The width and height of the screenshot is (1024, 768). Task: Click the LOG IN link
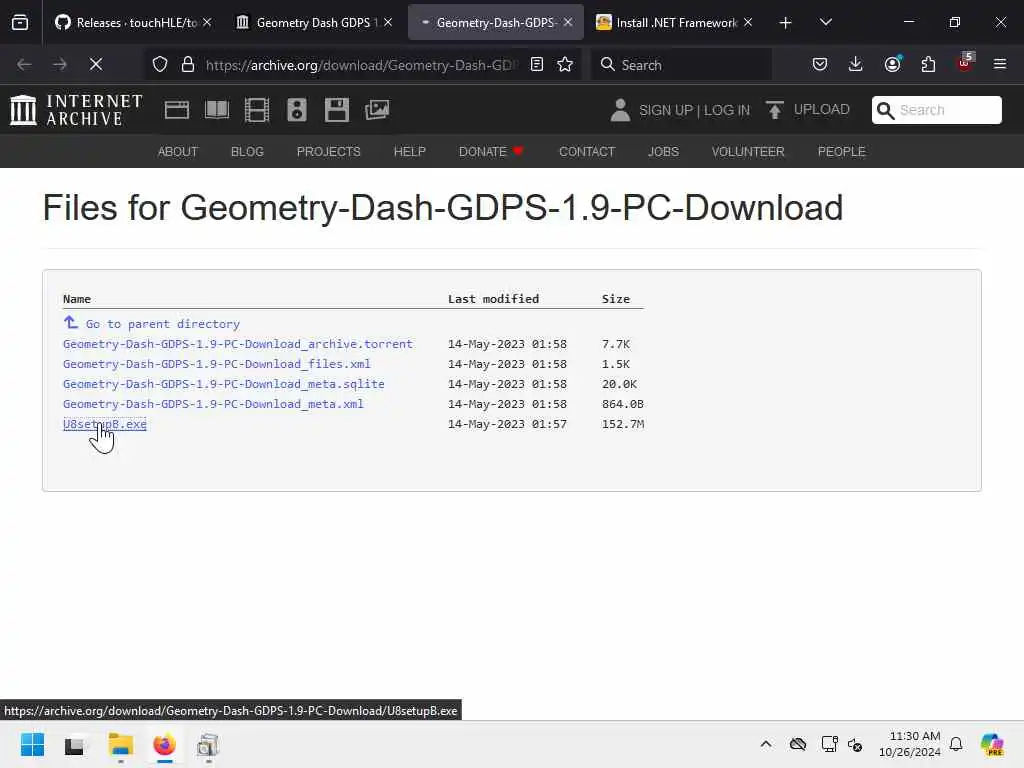727,110
